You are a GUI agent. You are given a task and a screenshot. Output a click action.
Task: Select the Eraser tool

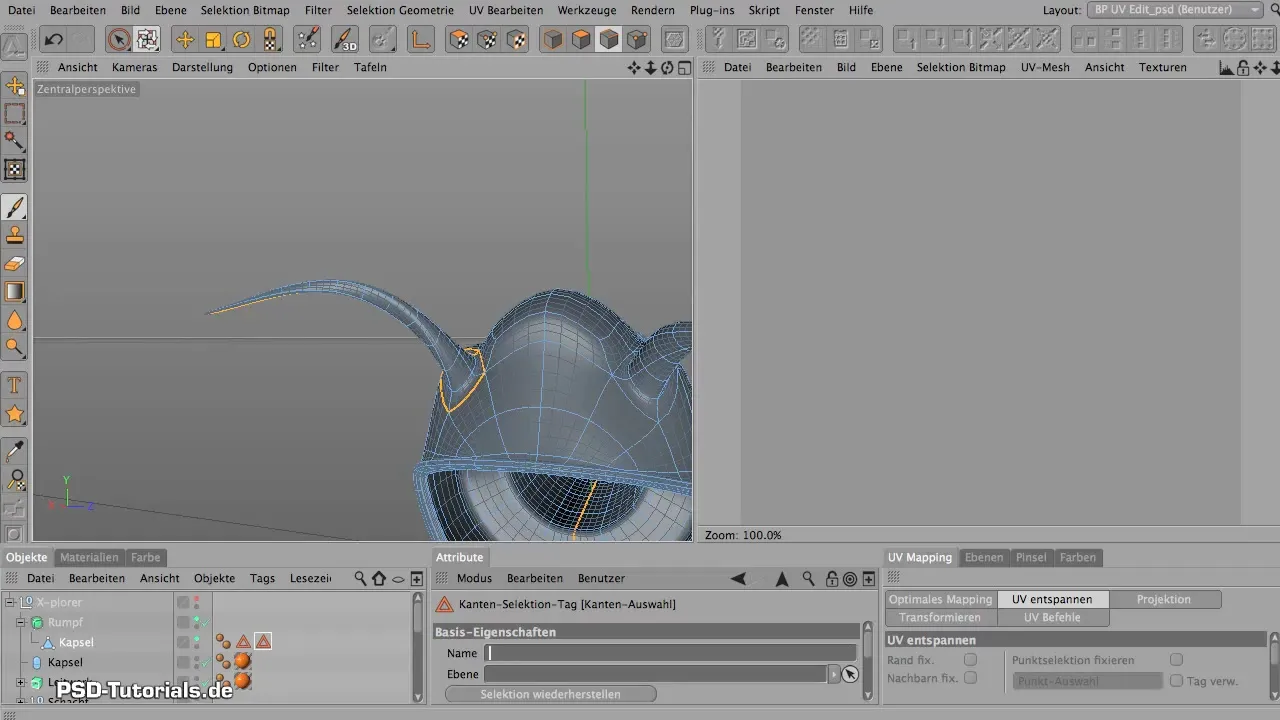(x=15, y=264)
